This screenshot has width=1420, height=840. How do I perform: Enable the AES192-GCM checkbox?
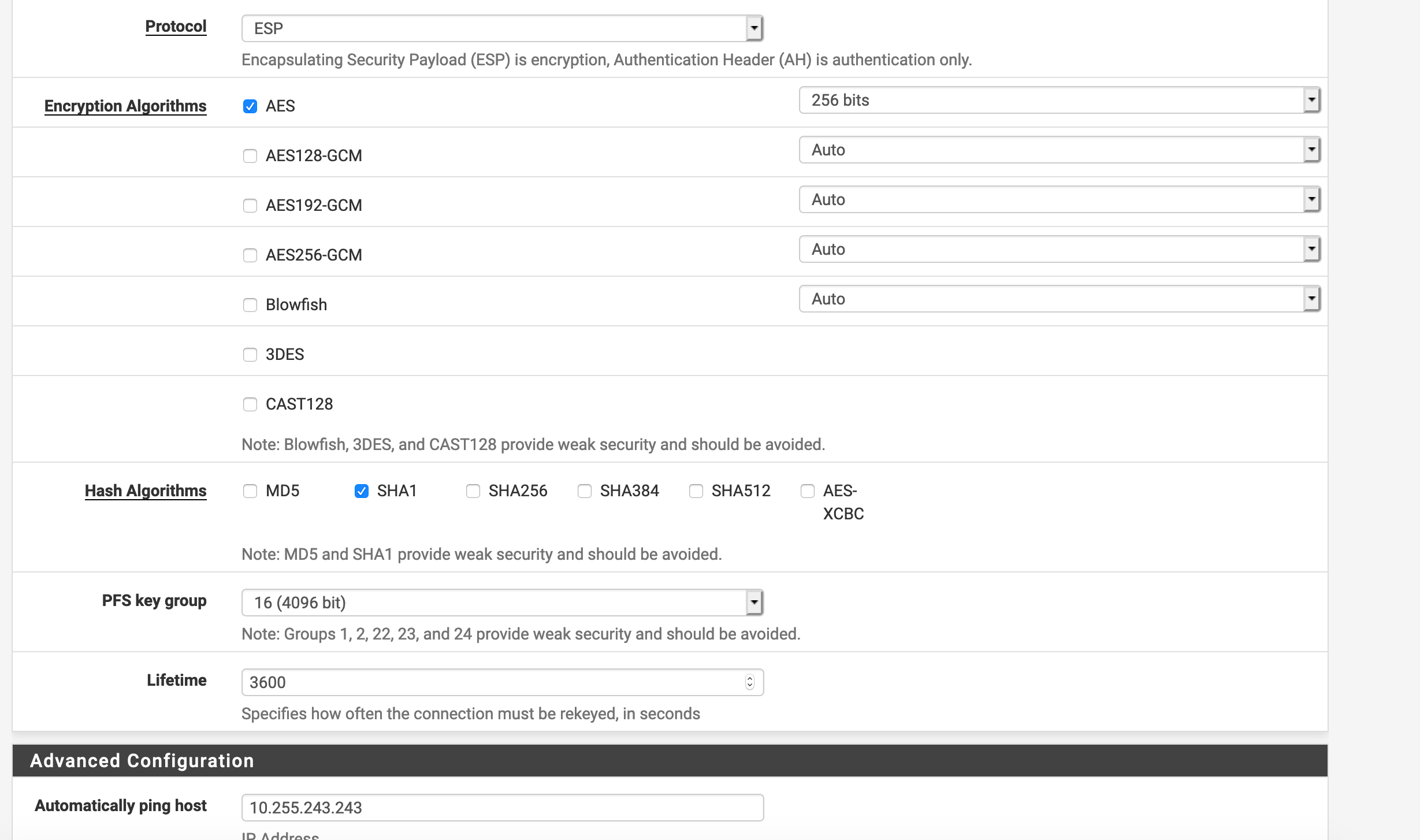[x=250, y=206]
